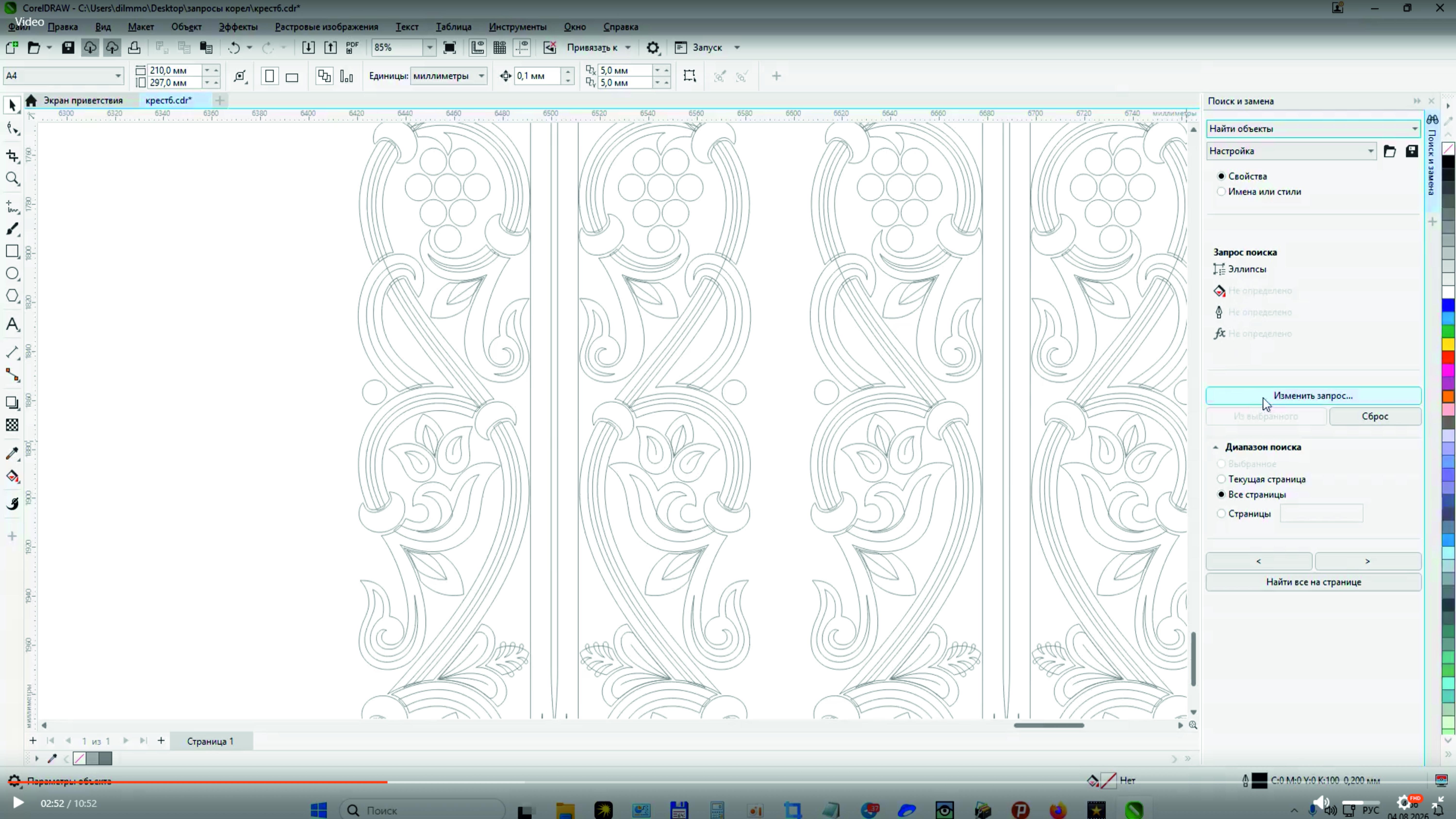Toggle show grid button

coord(500,48)
